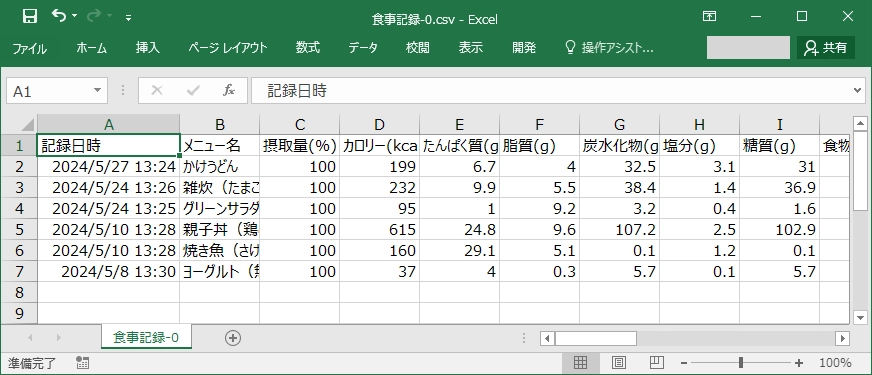Open the 校閲 ribbon tab
Screen dimensions: 872x375
pyautogui.click(x=417, y=48)
